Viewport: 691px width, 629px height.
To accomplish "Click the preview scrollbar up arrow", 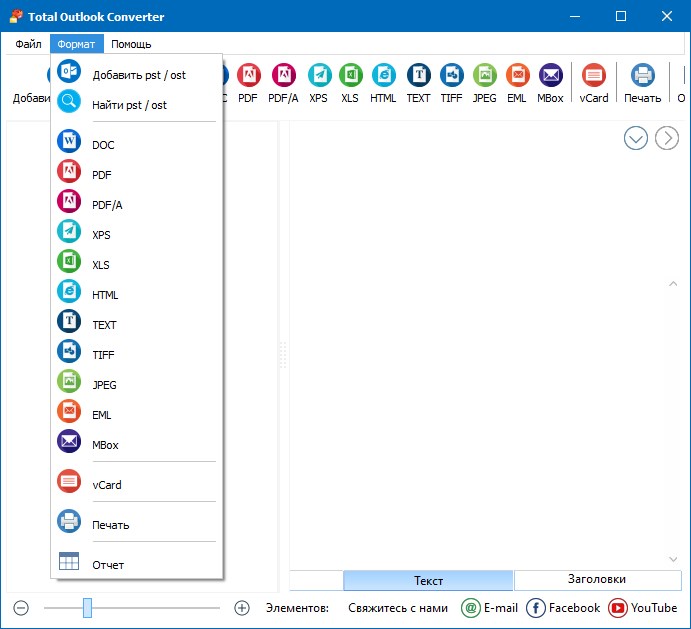I will point(673,284).
